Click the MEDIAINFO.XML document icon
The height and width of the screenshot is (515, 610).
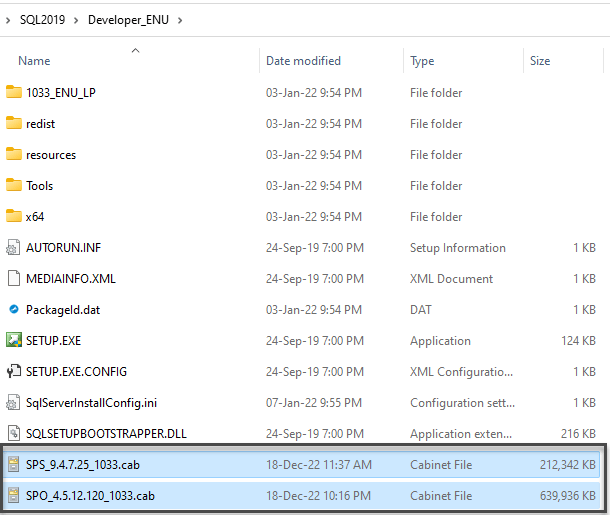click(x=14, y=279)
